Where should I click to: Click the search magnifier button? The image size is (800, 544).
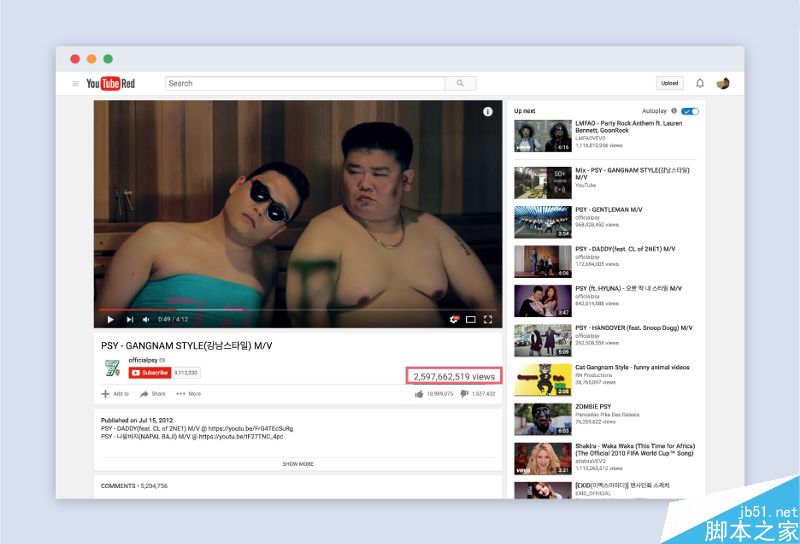(460, 83)
